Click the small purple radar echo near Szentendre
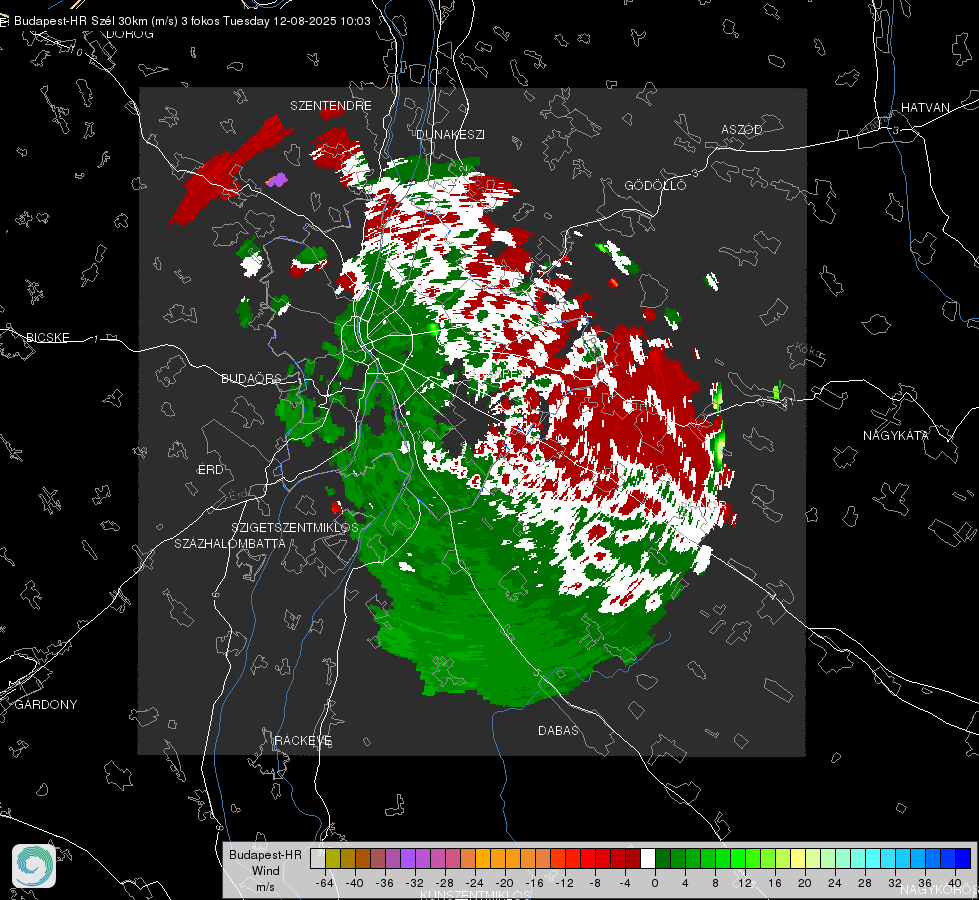 tap(277, 180)
